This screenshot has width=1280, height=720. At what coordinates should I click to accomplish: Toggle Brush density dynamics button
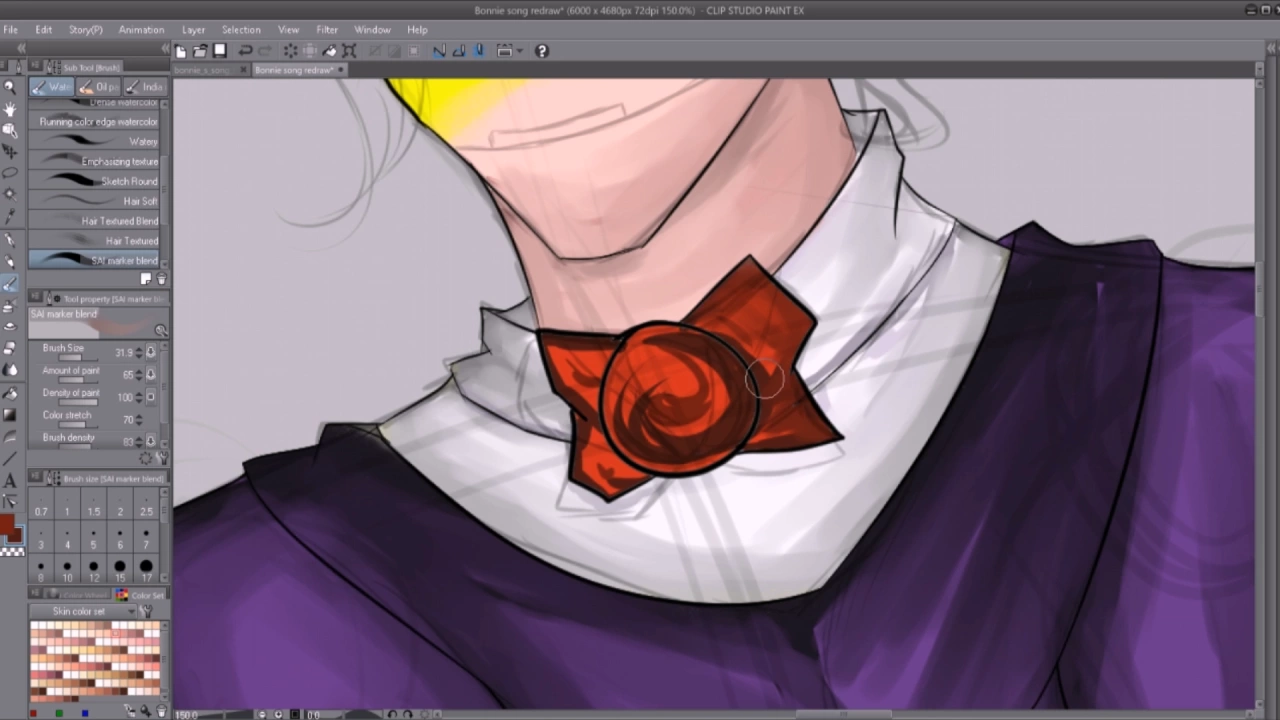(x=151, y=441)
